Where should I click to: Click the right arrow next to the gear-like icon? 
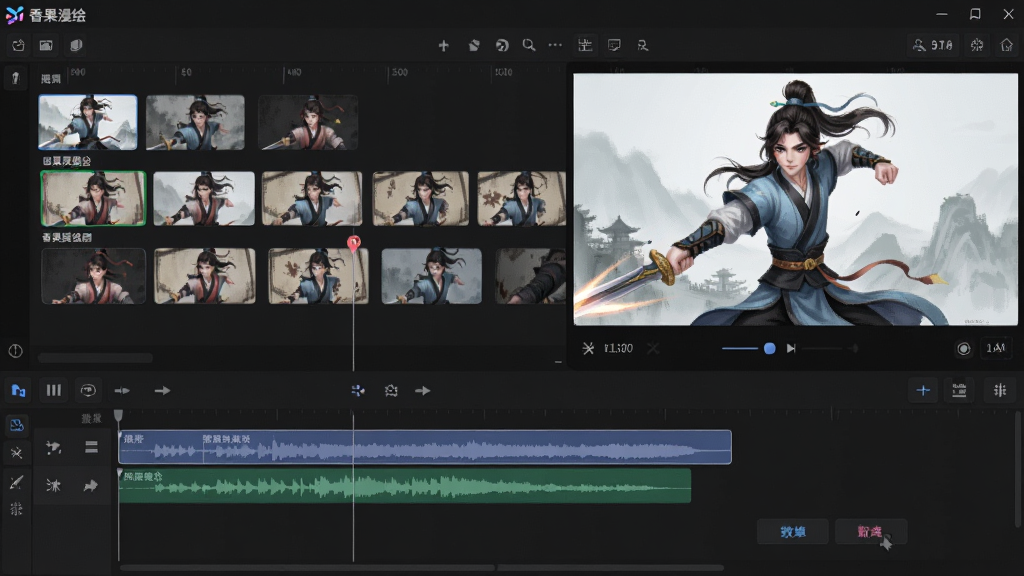tap(423, 391)
